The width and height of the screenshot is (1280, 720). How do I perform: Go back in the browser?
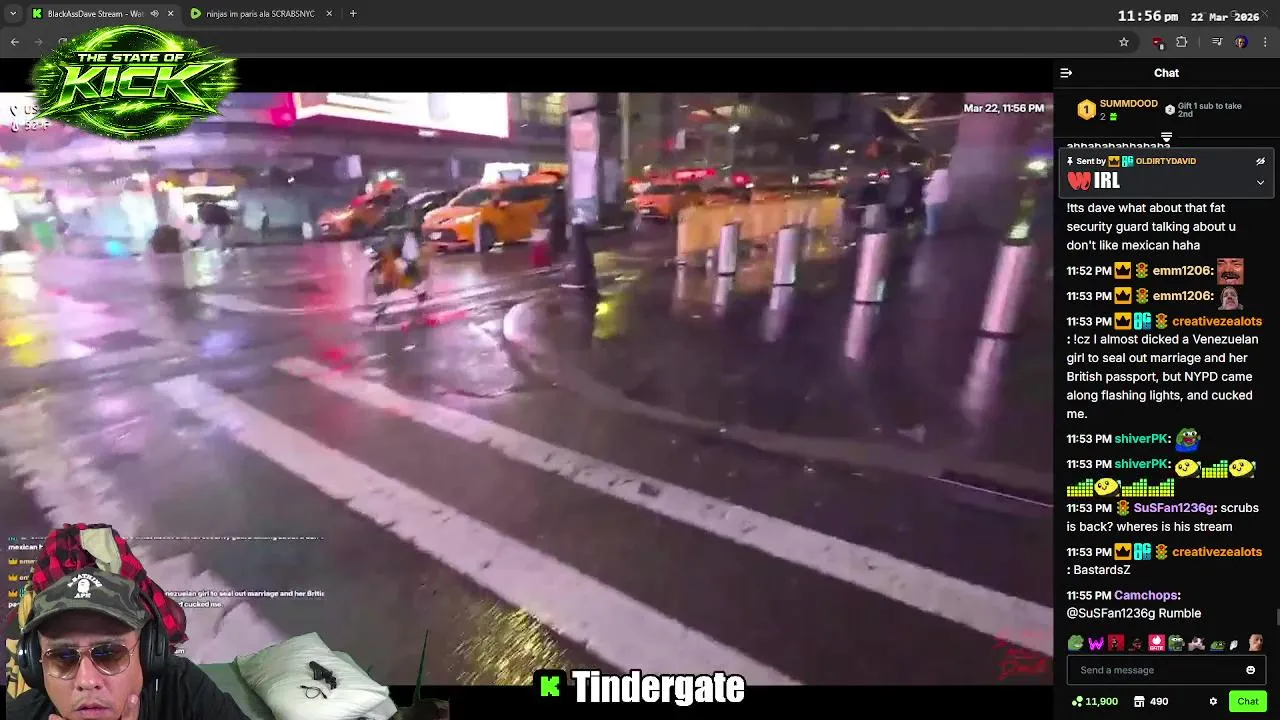tap(14, 42)
